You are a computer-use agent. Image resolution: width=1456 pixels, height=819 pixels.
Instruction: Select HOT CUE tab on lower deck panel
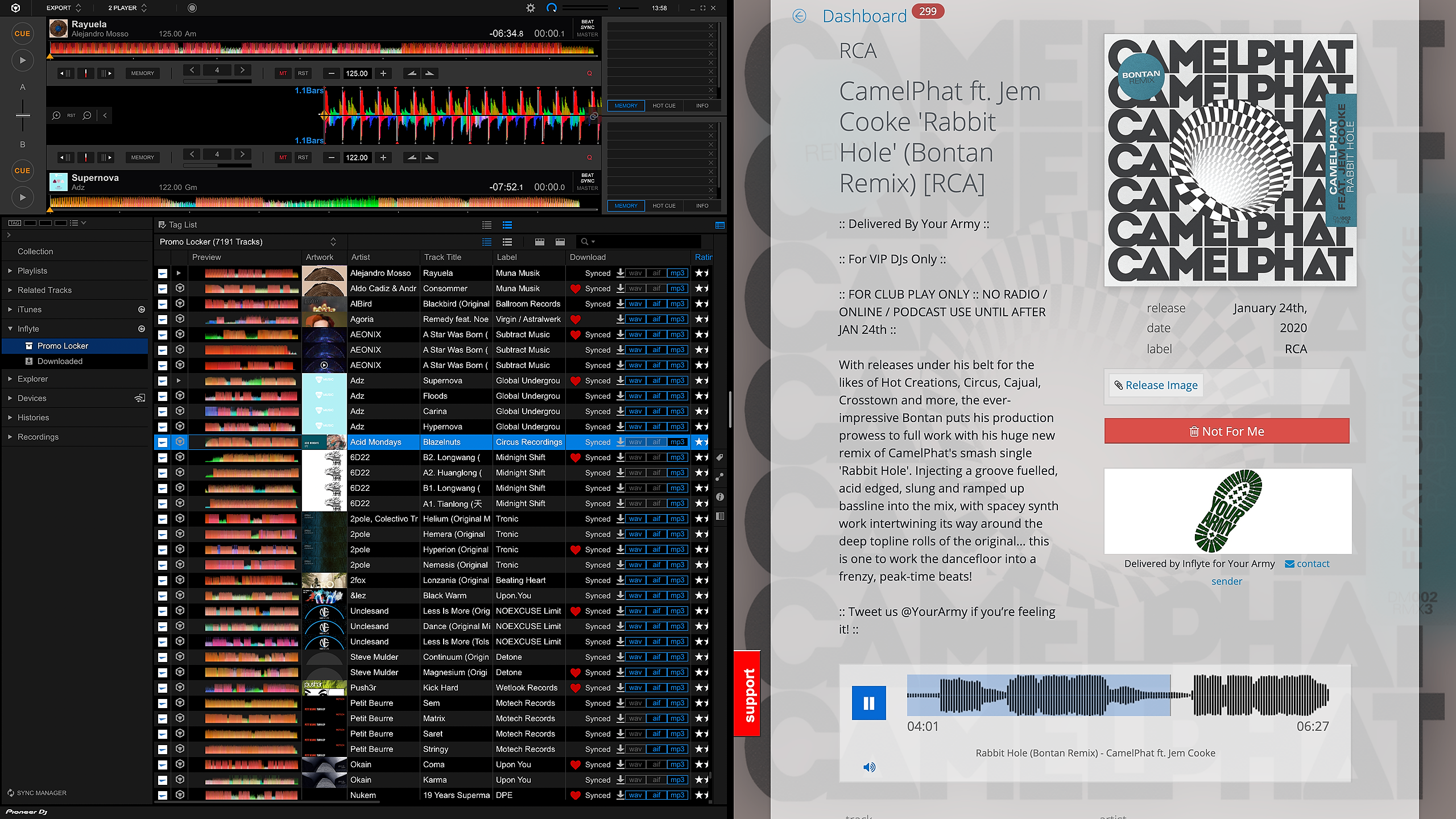[664, 206]
